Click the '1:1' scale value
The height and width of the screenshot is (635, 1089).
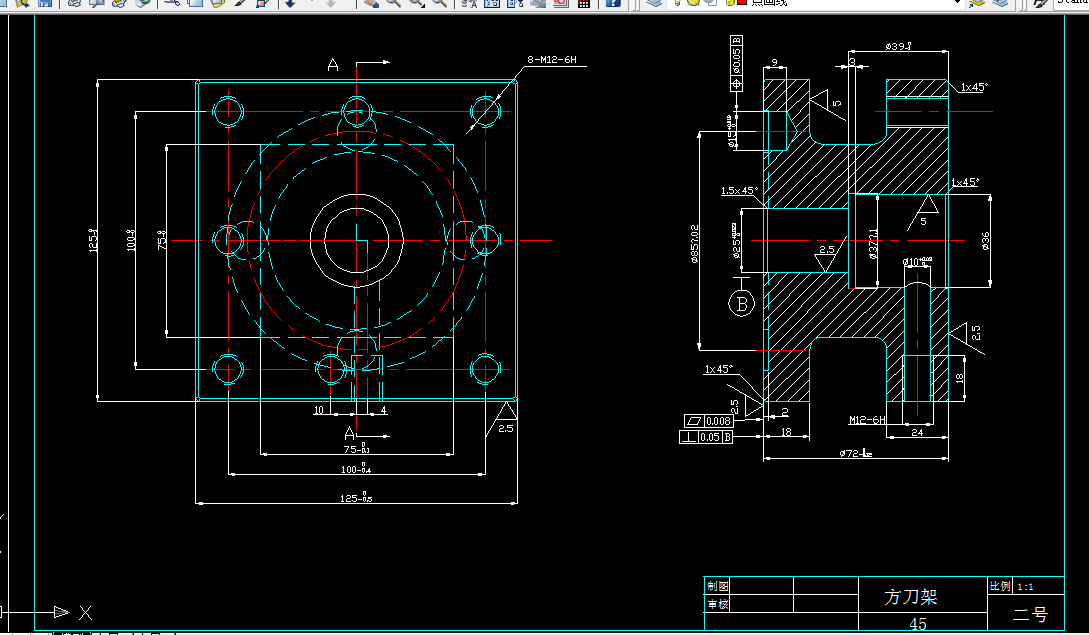pos(1025,586)
